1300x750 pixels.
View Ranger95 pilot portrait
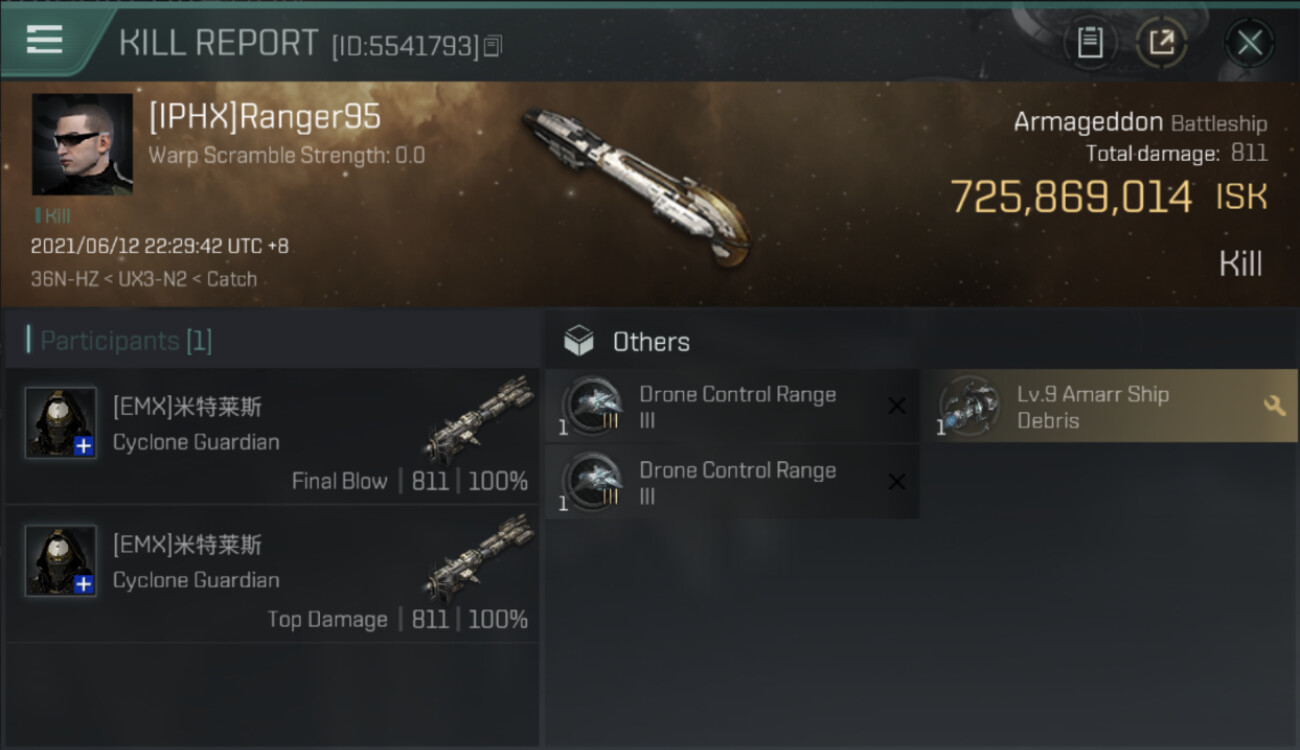tap(82, 144)
